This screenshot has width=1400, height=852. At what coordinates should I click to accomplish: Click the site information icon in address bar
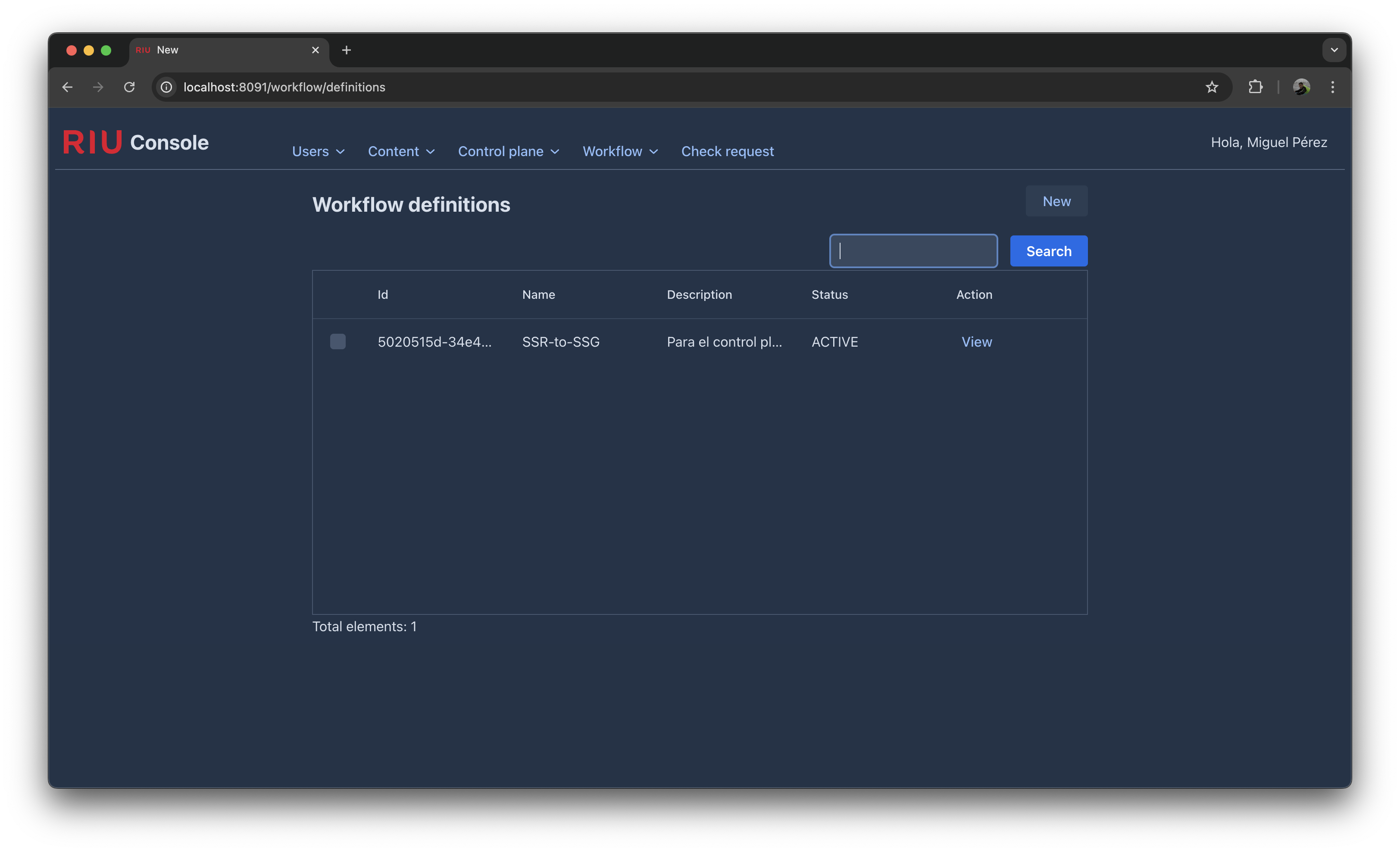click(x=166, y=87)
